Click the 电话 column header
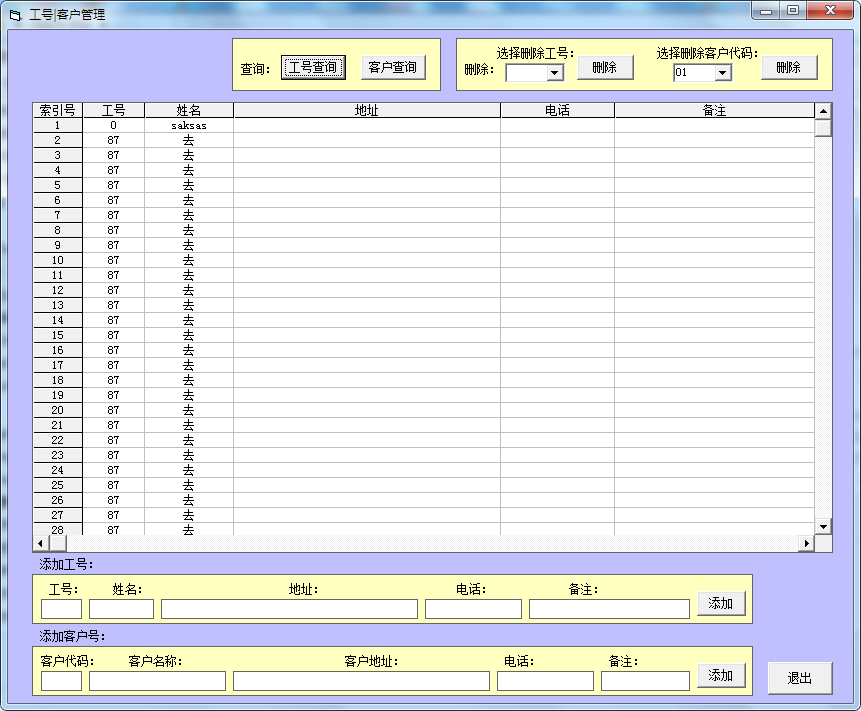 click(x=557, y=110)
